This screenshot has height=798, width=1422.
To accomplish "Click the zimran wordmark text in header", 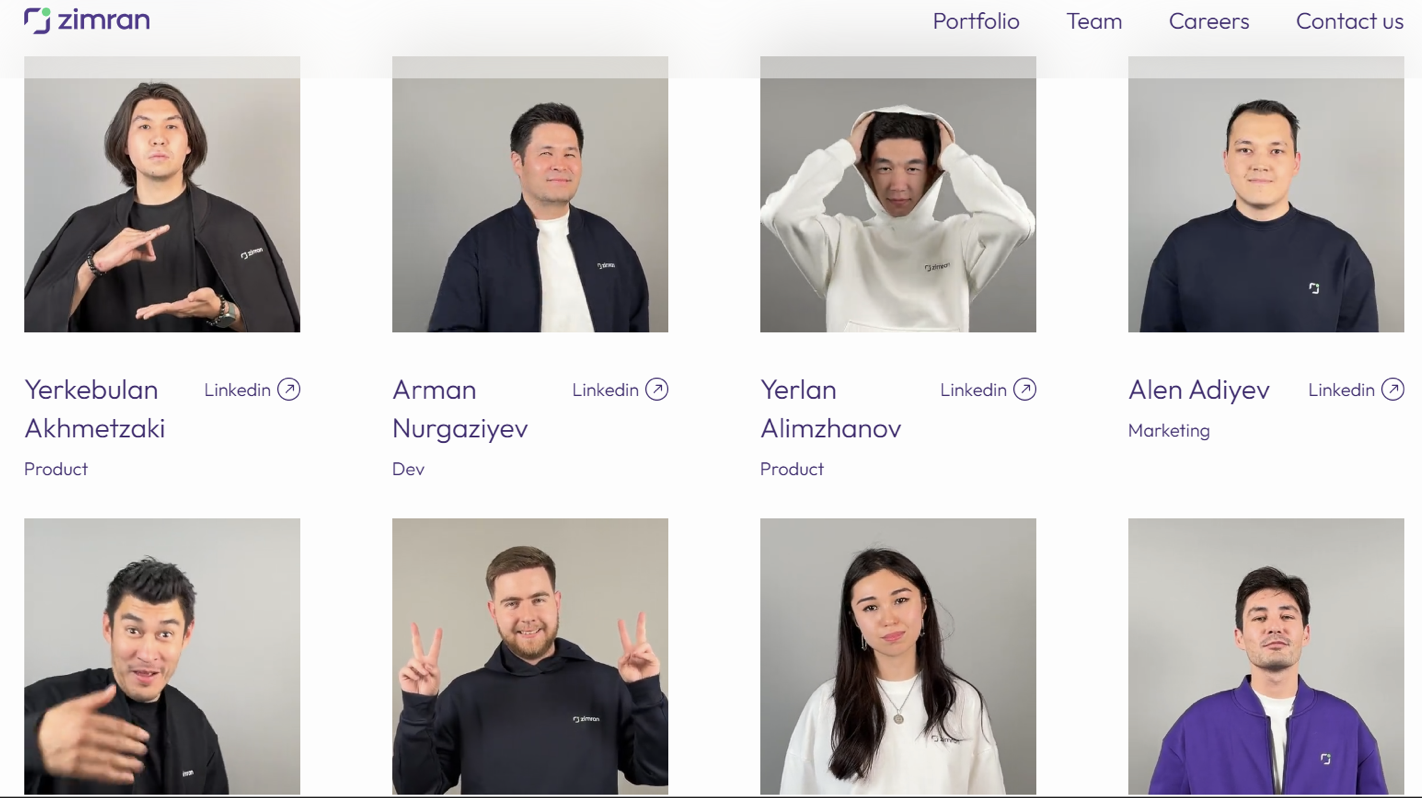I will [104, 20].
